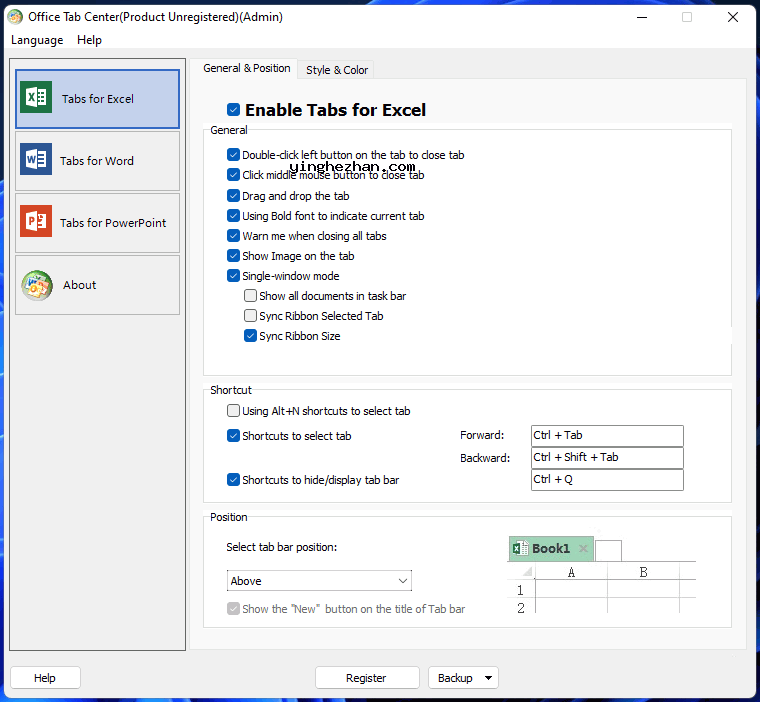Select Tabs for PowerPoint section
The height and width of the screenshot is (702, 760).
pos(97,223)
